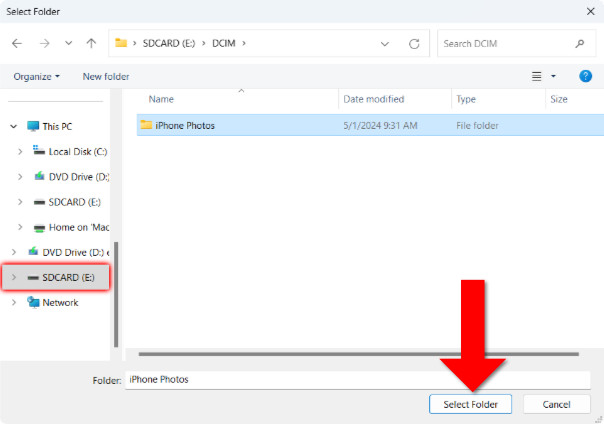This screenshot has width=604, height=424.
Task: Expand DVD Drive (D:) under This PC
Action: [20, 177]
